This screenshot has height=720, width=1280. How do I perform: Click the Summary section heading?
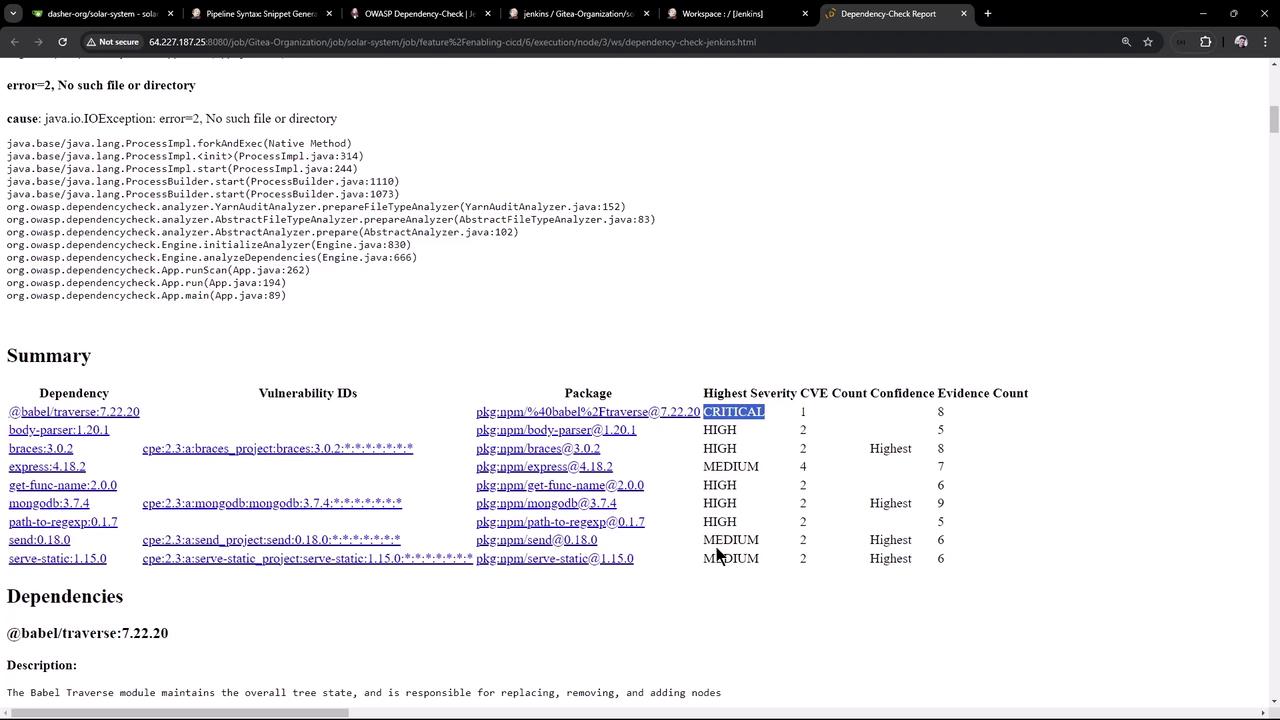pos(48,356)
